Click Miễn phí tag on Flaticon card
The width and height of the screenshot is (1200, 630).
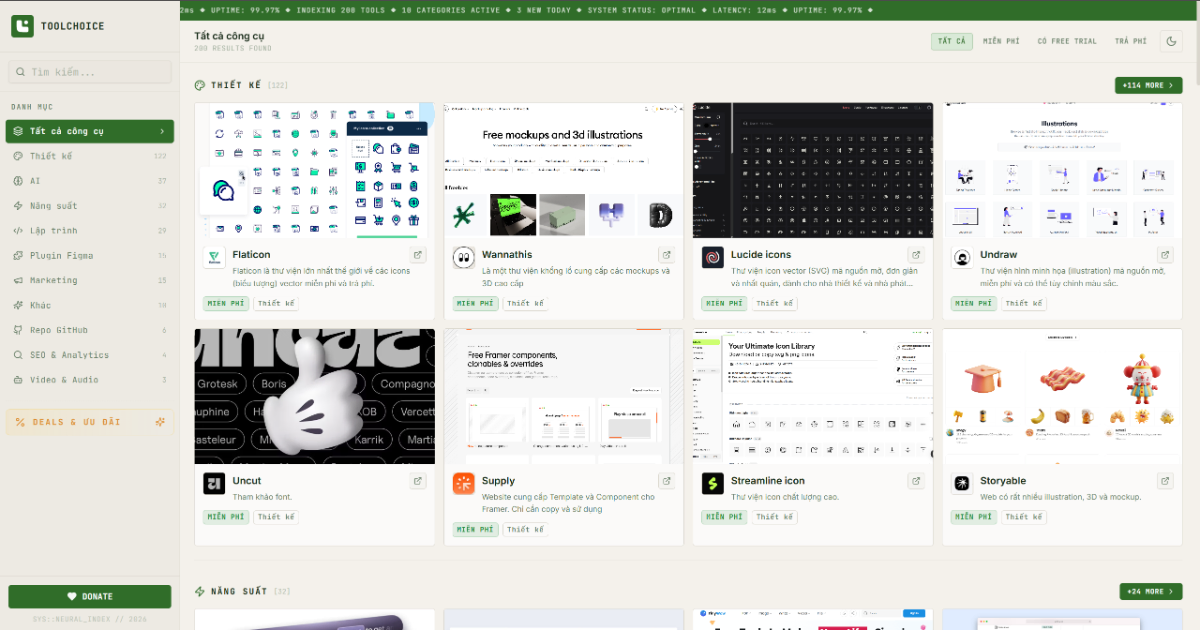pos(226,303)
